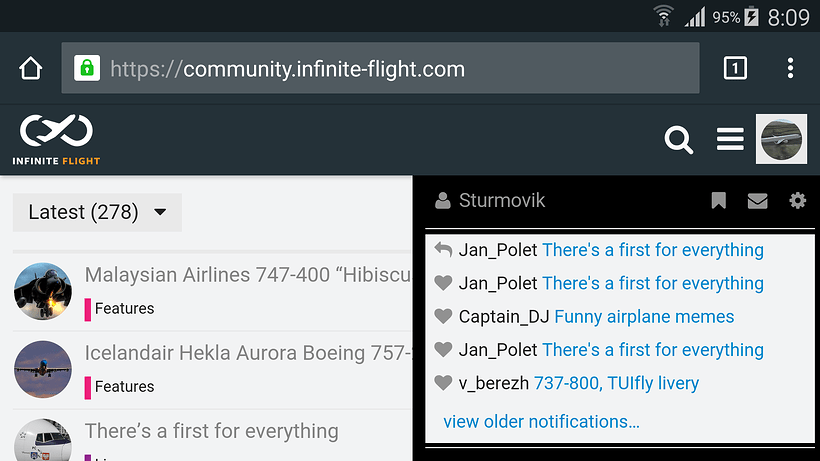Focus the browser URL address bar

tap(380, 69)
